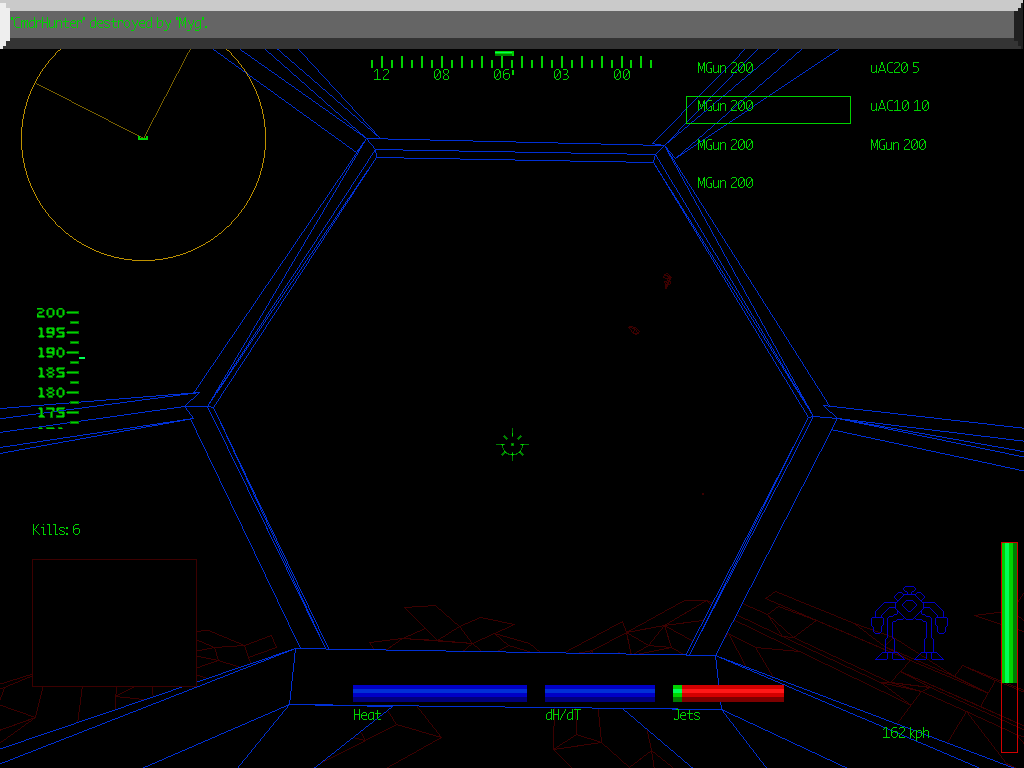Click the 162 kph speed readout
Viewport: 1024px width, 768px height.
pyautogui.click(x=904, y=732)
